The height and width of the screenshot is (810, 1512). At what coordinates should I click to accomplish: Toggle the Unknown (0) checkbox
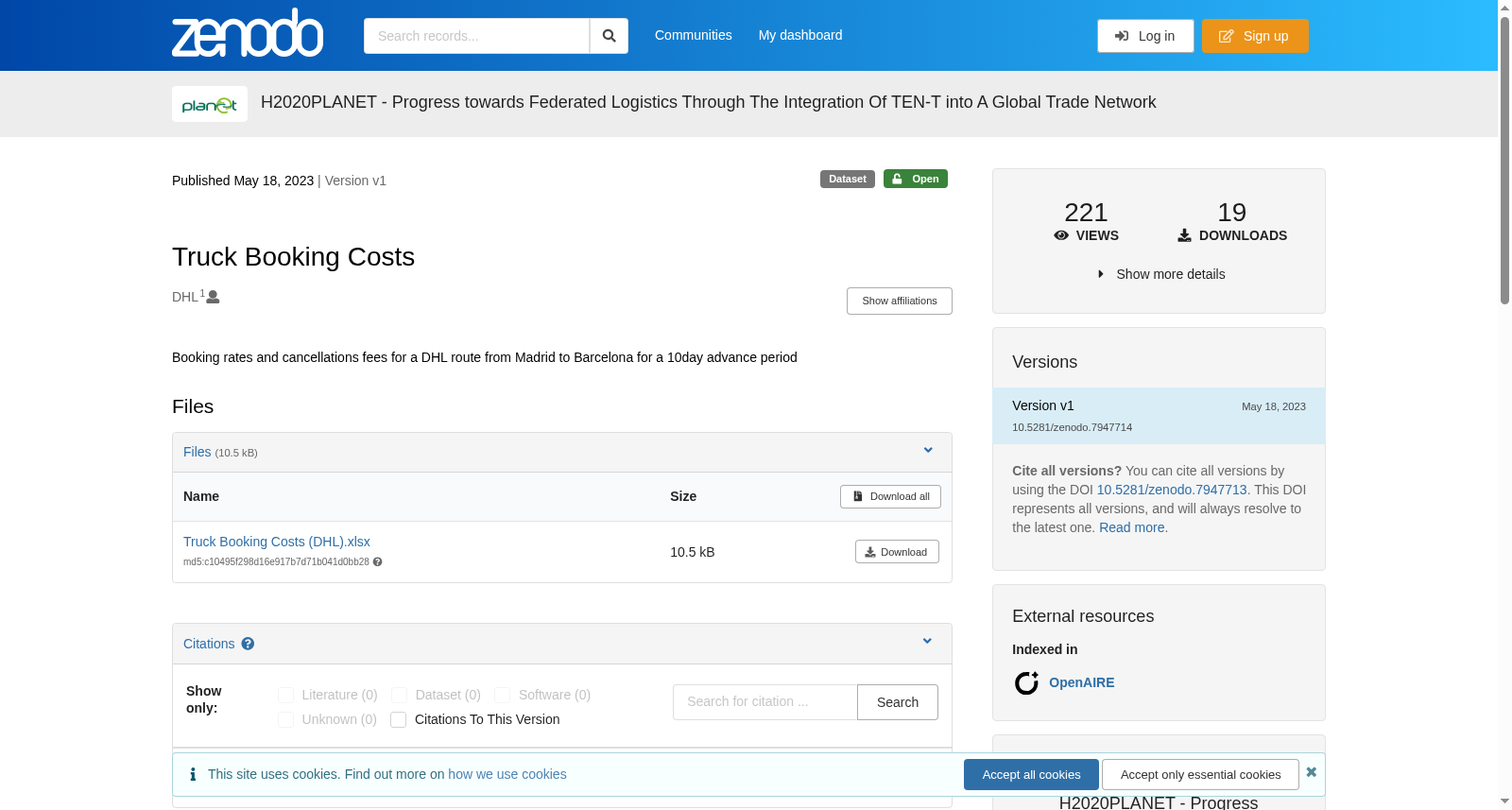click(x=285, y=720)
